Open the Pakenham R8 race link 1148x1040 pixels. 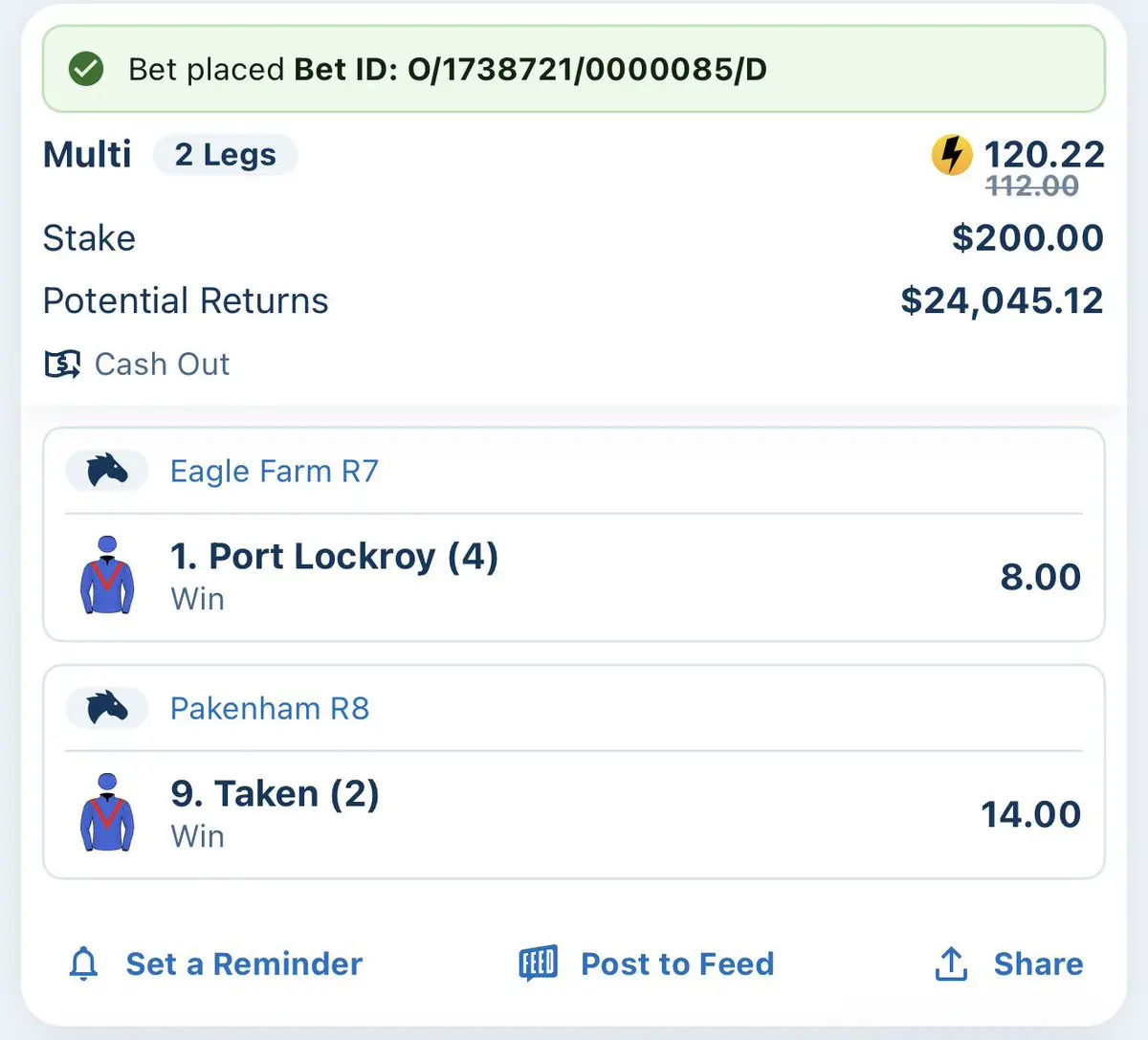coord(270,708)
